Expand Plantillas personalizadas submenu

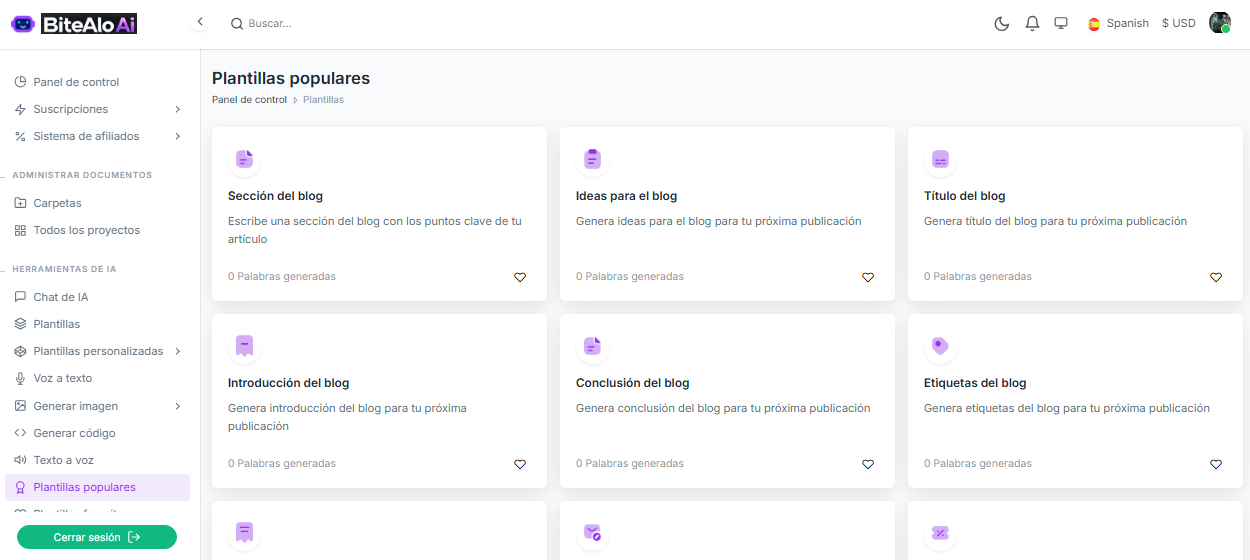177,351
